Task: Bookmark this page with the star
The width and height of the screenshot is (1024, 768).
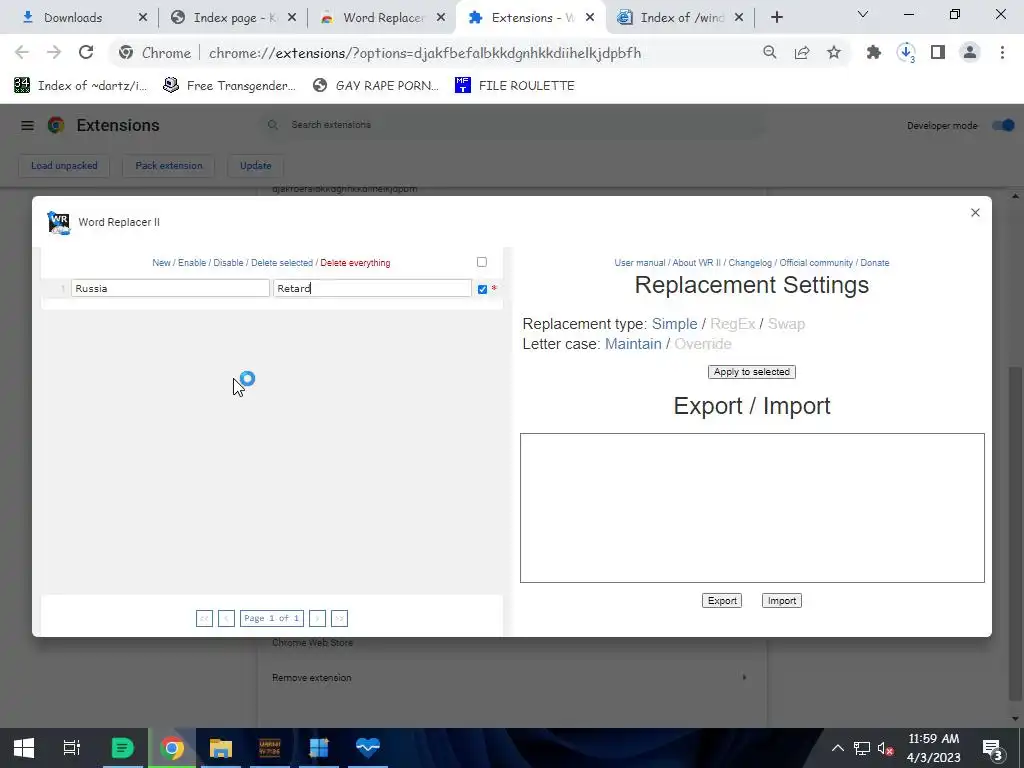Action: [834, 53]
